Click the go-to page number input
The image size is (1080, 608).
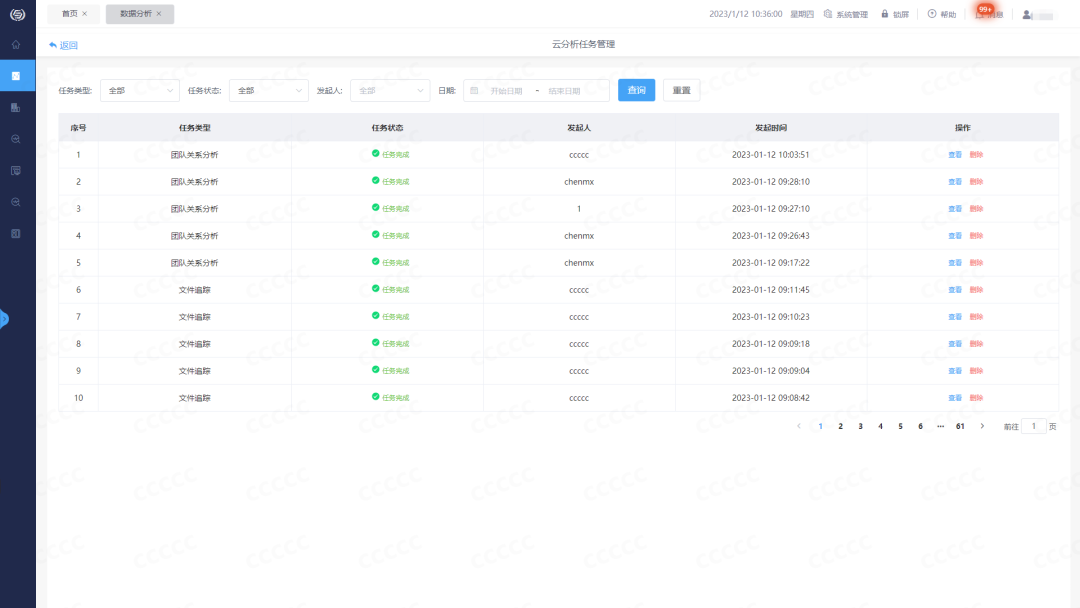click(1034, 426)
